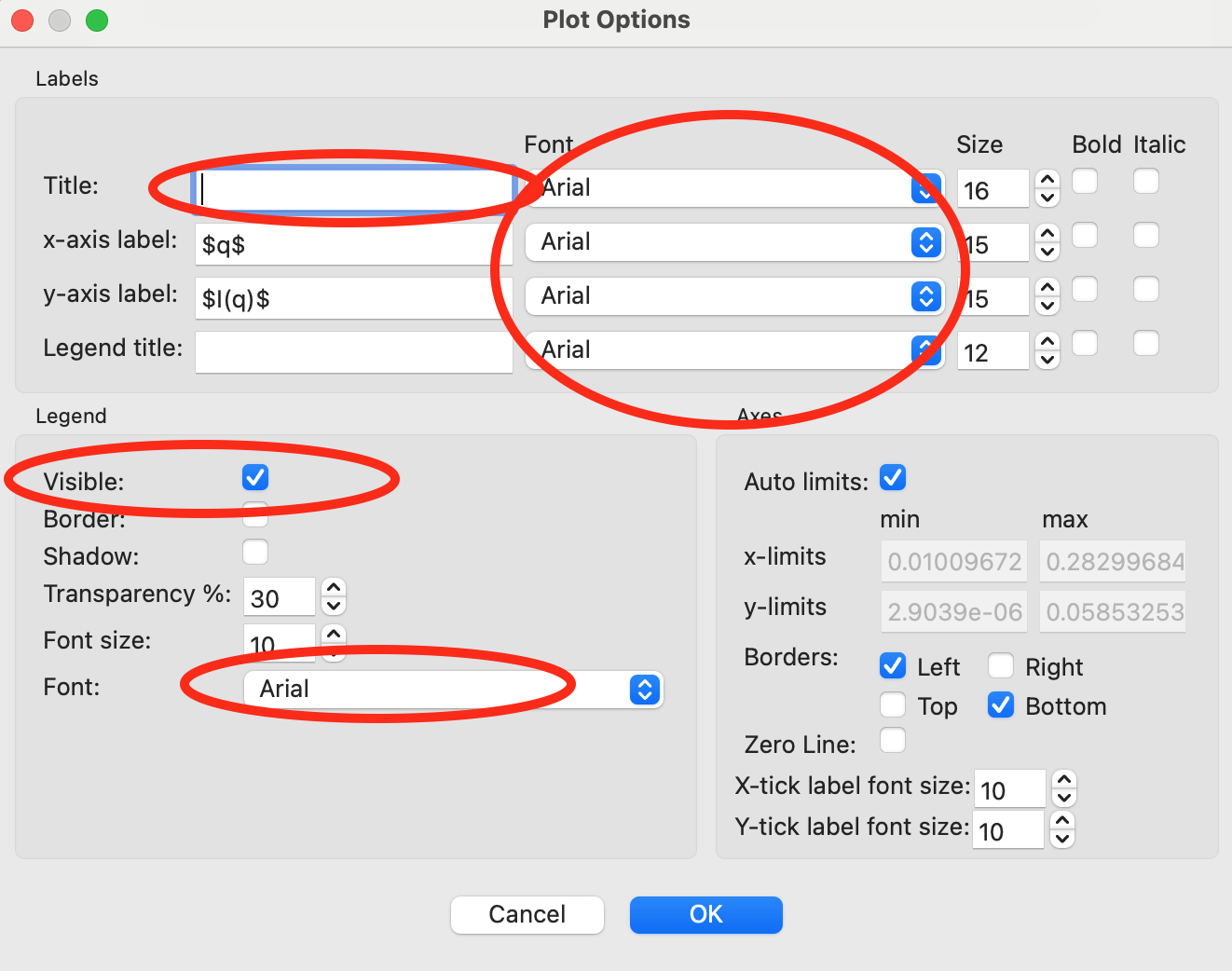Open the y-axis label font dropdown
Screen dimensions: 1232x971
[734, 296]
